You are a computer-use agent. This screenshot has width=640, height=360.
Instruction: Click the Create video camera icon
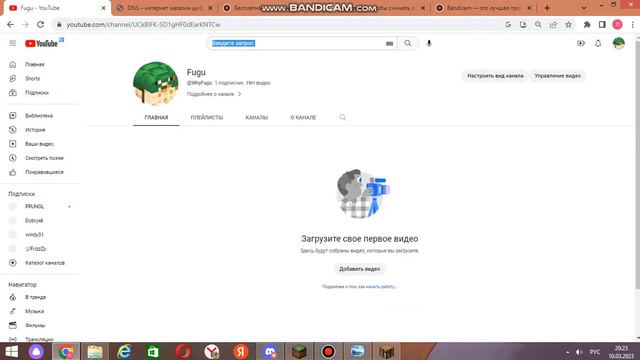581,43
